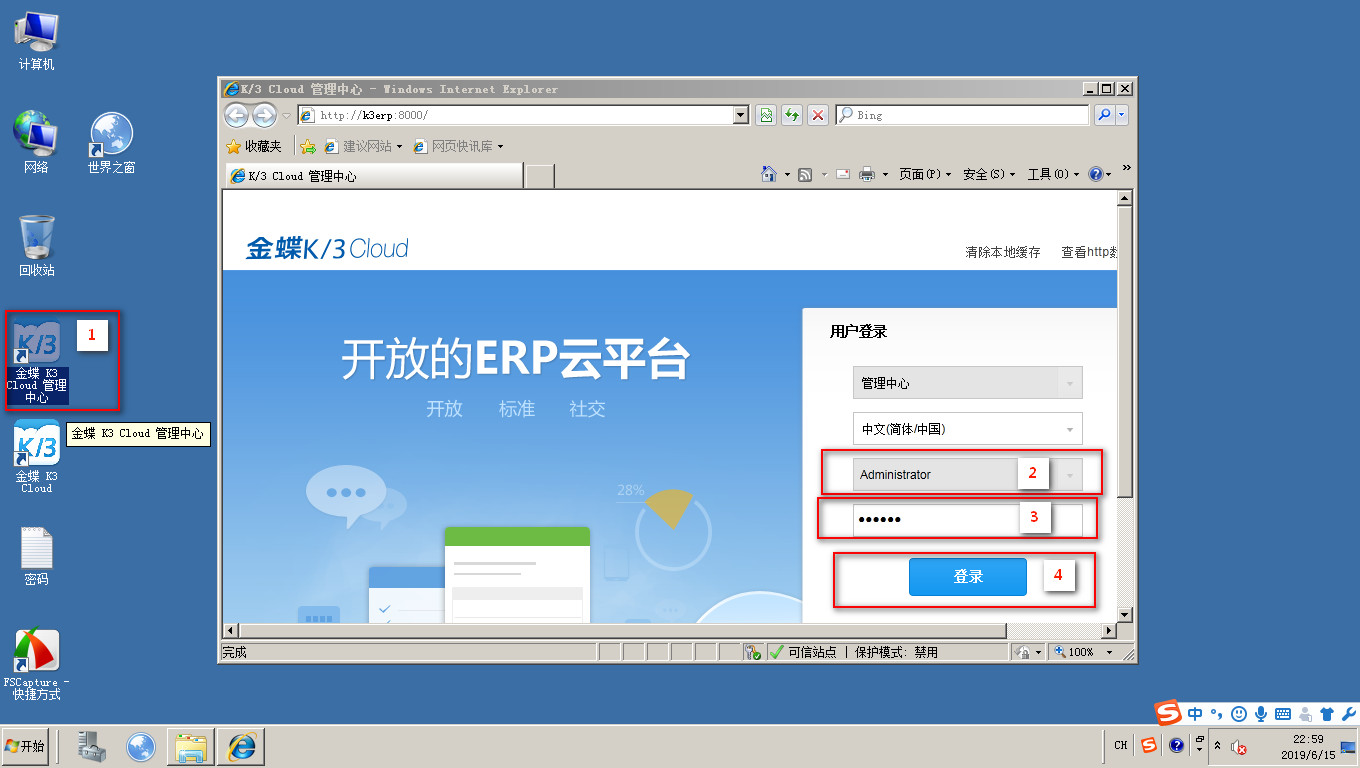The image size is (1360, 768).
Task: Open the zoom level 100% dropdown
Action: pyautogui.click(x=1108, y=652)
